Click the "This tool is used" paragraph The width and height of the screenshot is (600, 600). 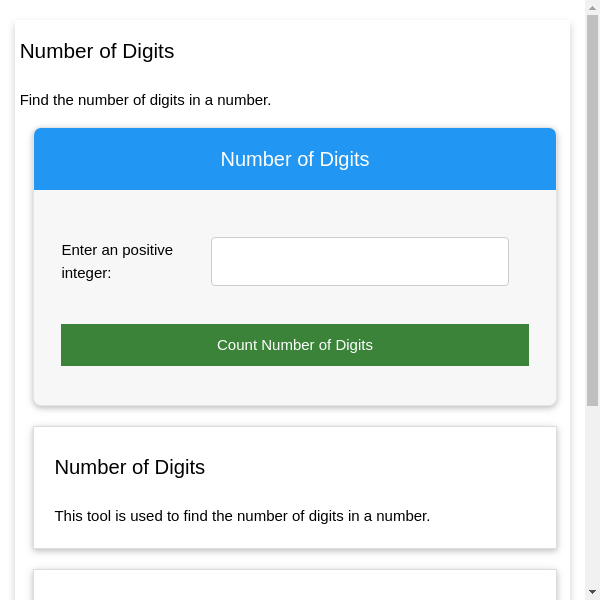click(x=242, y=516)
